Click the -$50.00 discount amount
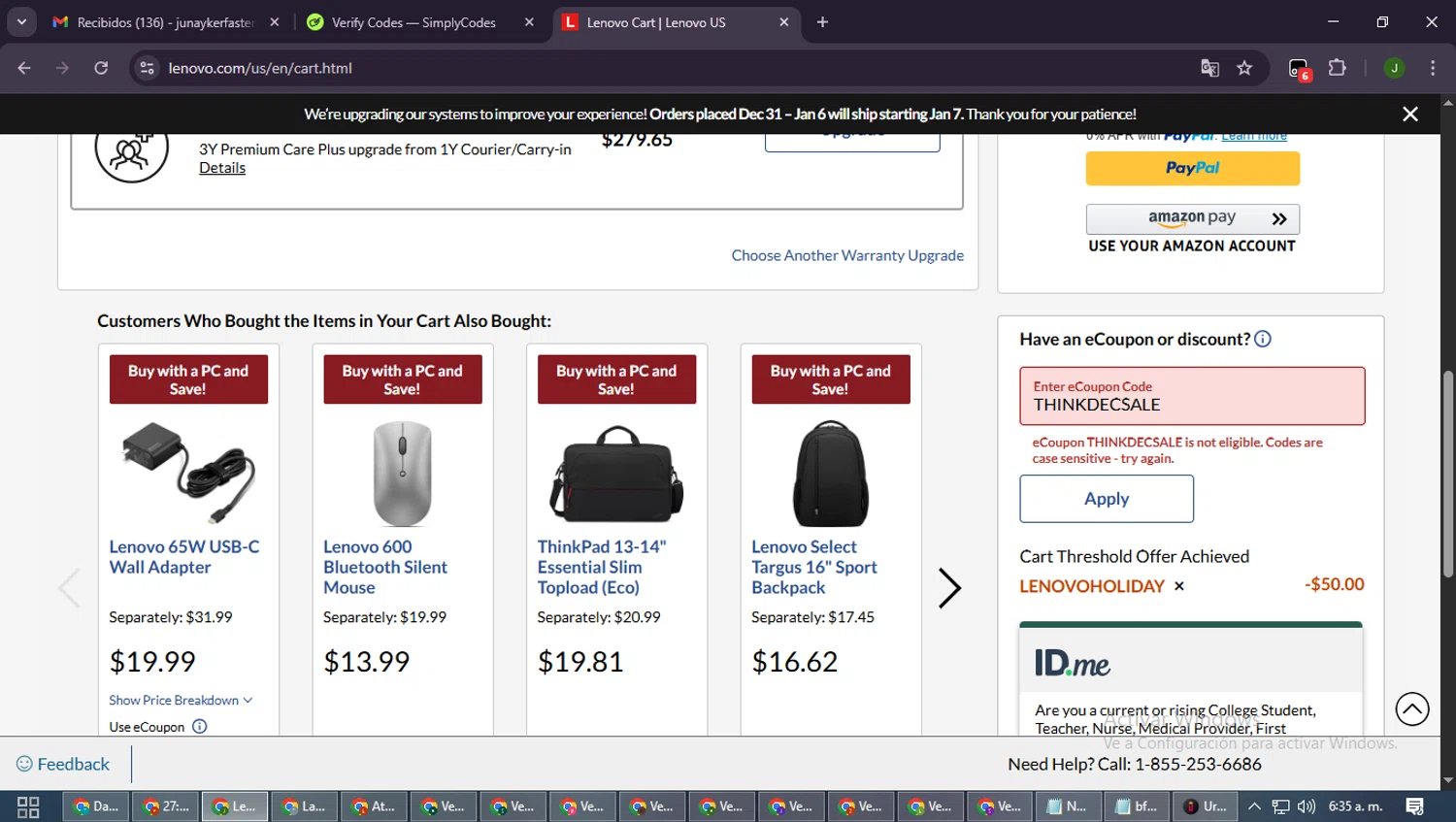Screen dimensions: 1456x822 [1335, 584]
